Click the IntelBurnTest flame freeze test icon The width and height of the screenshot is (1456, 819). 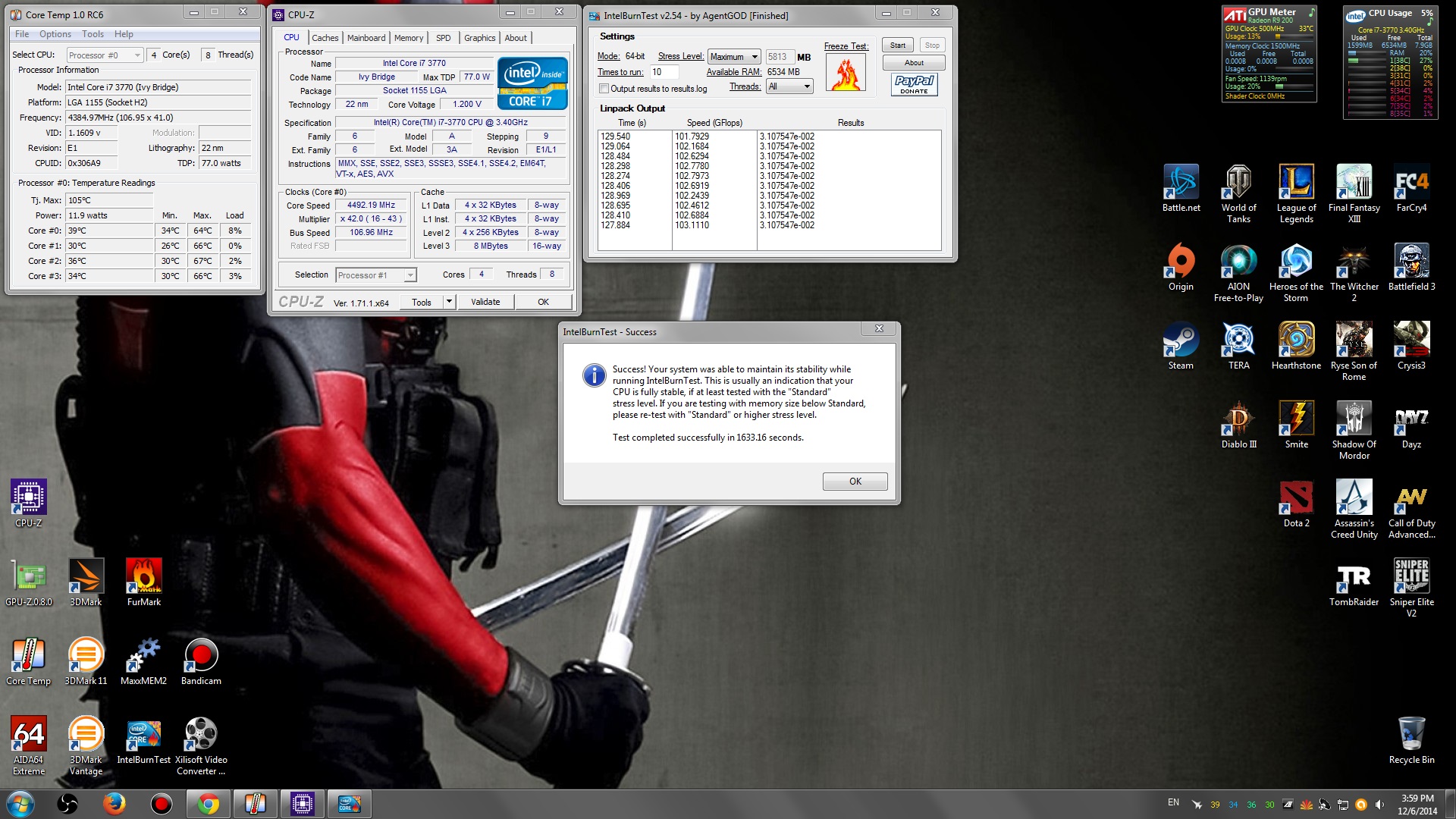point(846,73)
